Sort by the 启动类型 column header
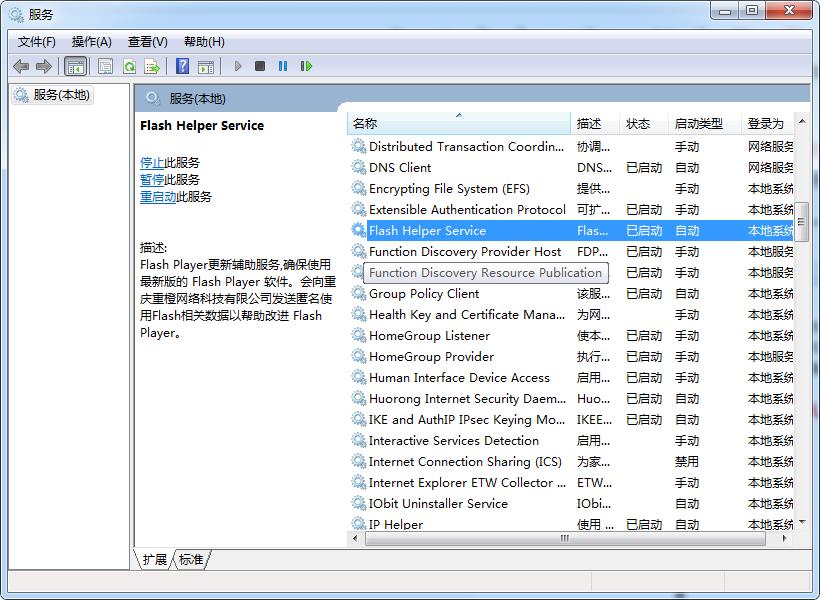Image resolution: width=820 pixels, height=600 pixels. tap(704, 123)
